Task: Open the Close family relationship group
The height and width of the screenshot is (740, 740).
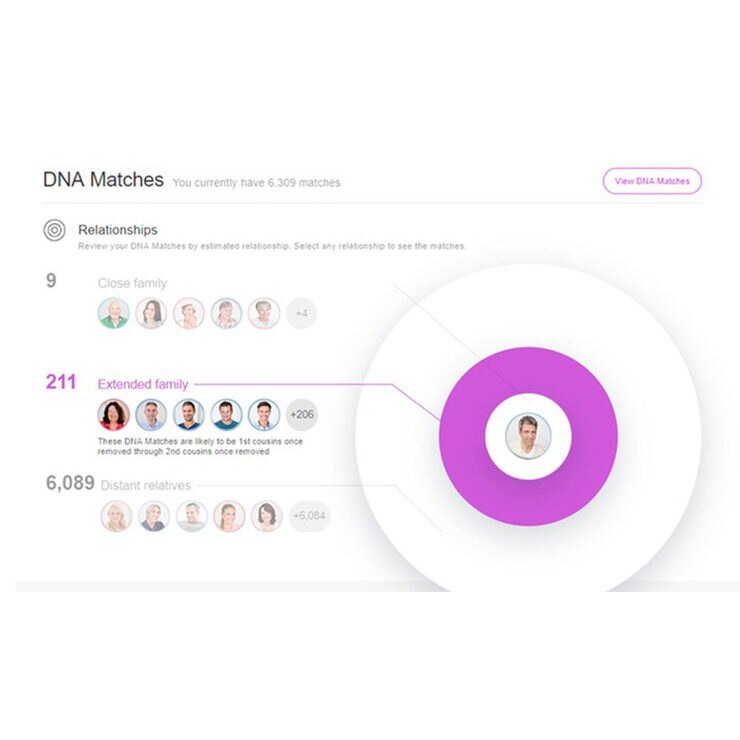Action: [x=132, y=283]
